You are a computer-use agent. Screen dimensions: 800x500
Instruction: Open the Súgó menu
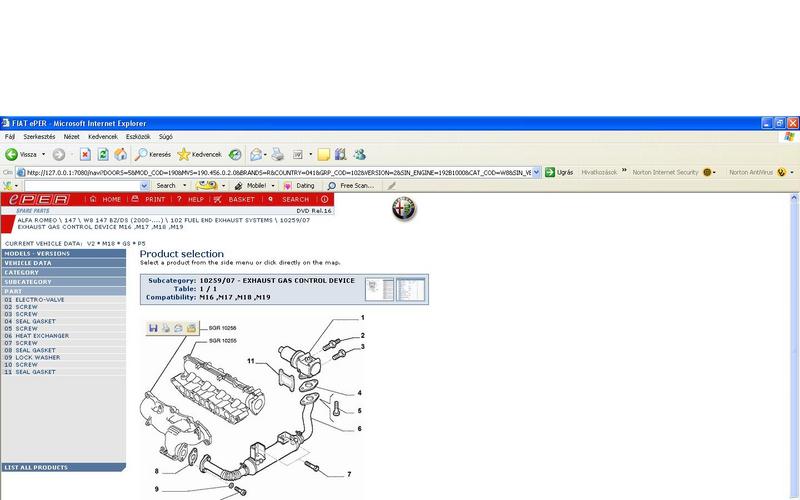click(166, 137)
